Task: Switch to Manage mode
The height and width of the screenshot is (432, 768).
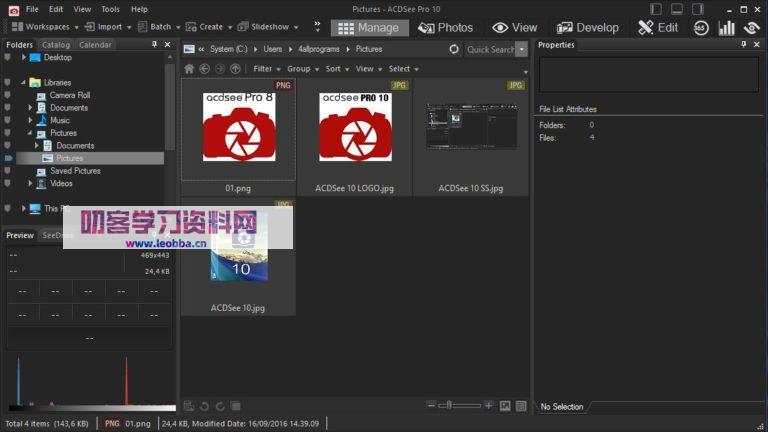Action: [x=369, y=28]
